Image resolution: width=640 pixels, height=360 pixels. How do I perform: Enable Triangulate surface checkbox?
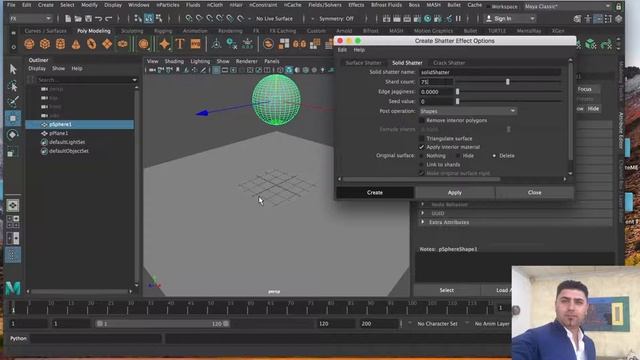422,138
